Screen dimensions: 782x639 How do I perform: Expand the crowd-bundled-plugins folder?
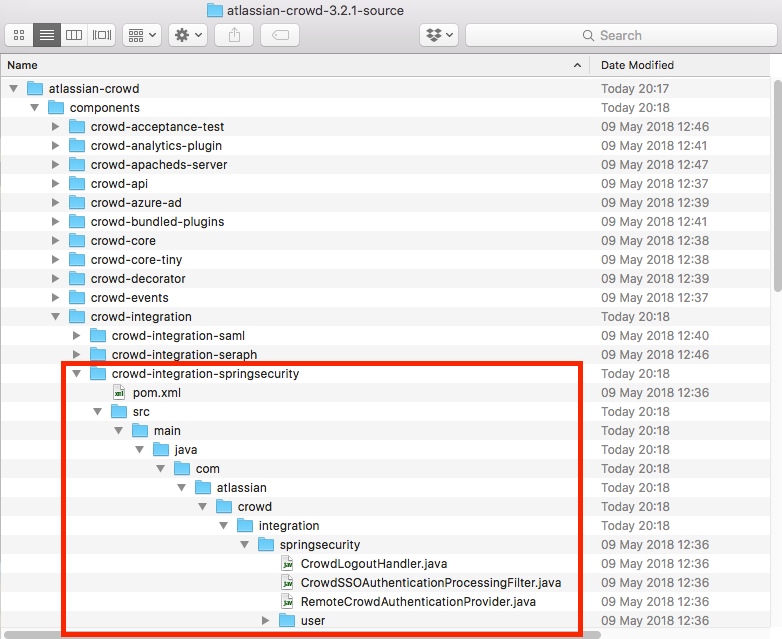click(x=55, y=221)
